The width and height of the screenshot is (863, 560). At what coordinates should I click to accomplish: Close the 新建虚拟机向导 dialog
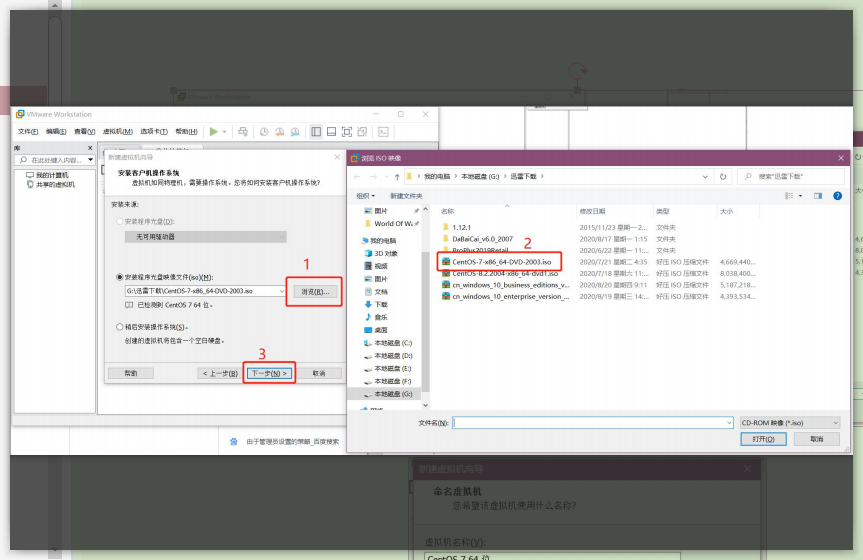point(337,157)
